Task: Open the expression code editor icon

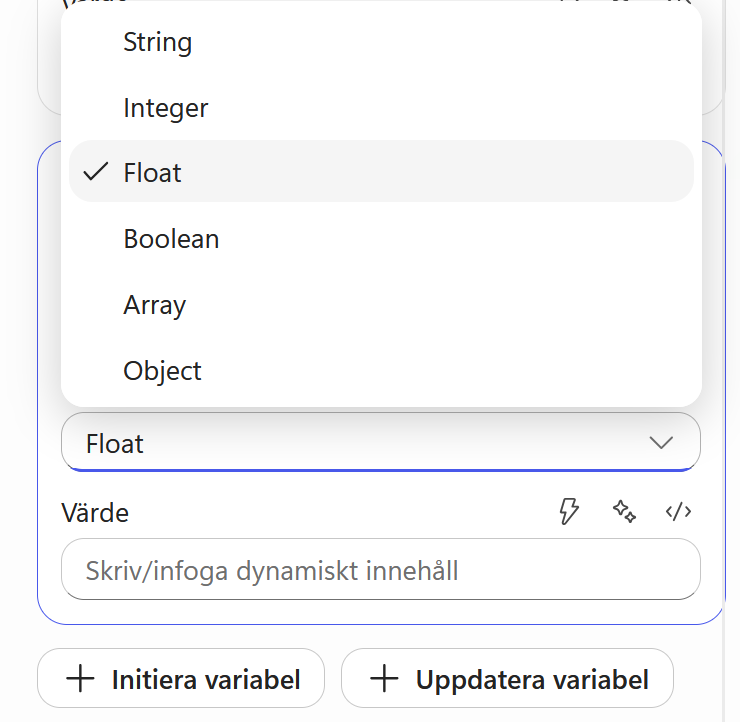Action: tap(678, 512)
